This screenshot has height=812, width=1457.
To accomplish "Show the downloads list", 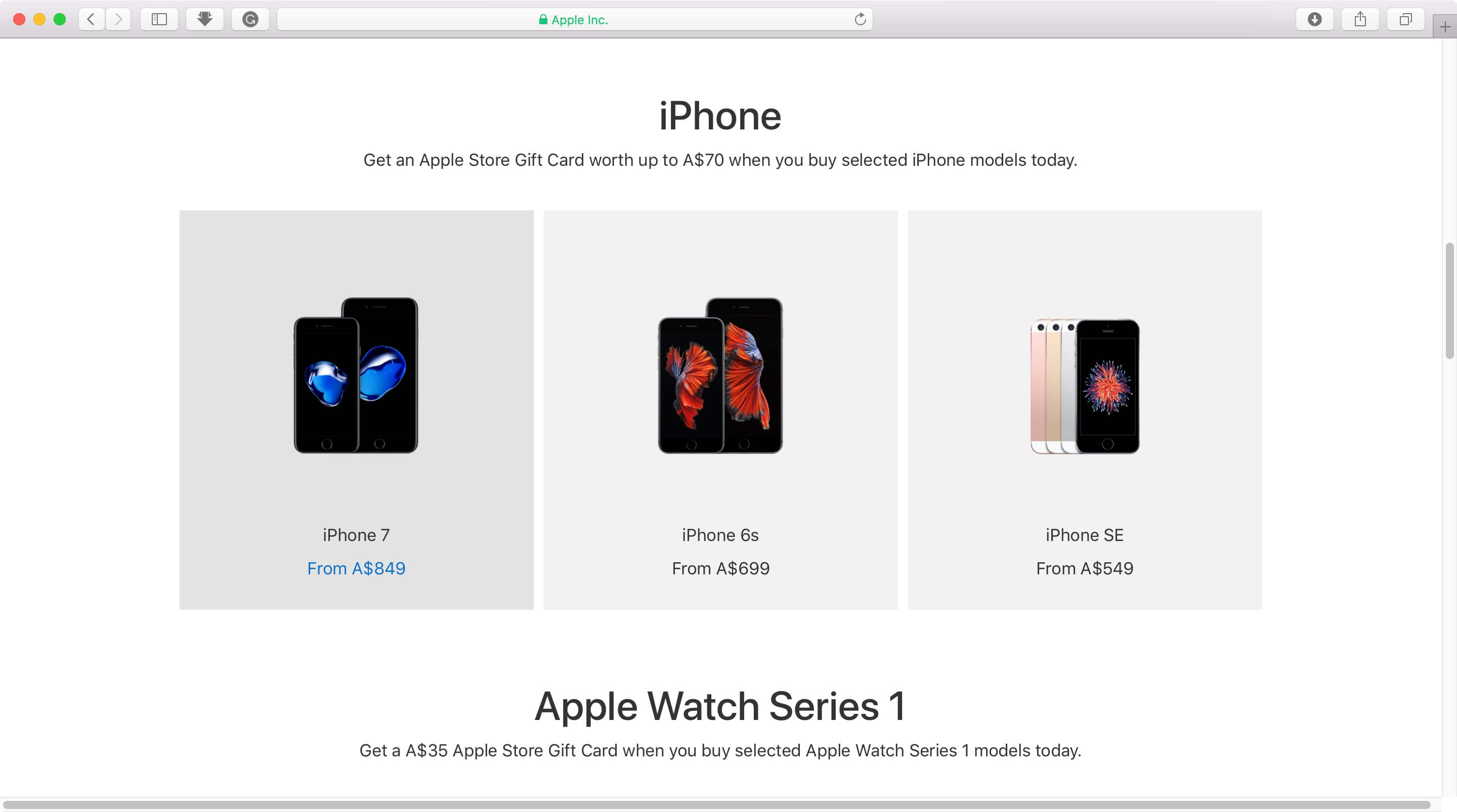I will [x=1314, y=19].
